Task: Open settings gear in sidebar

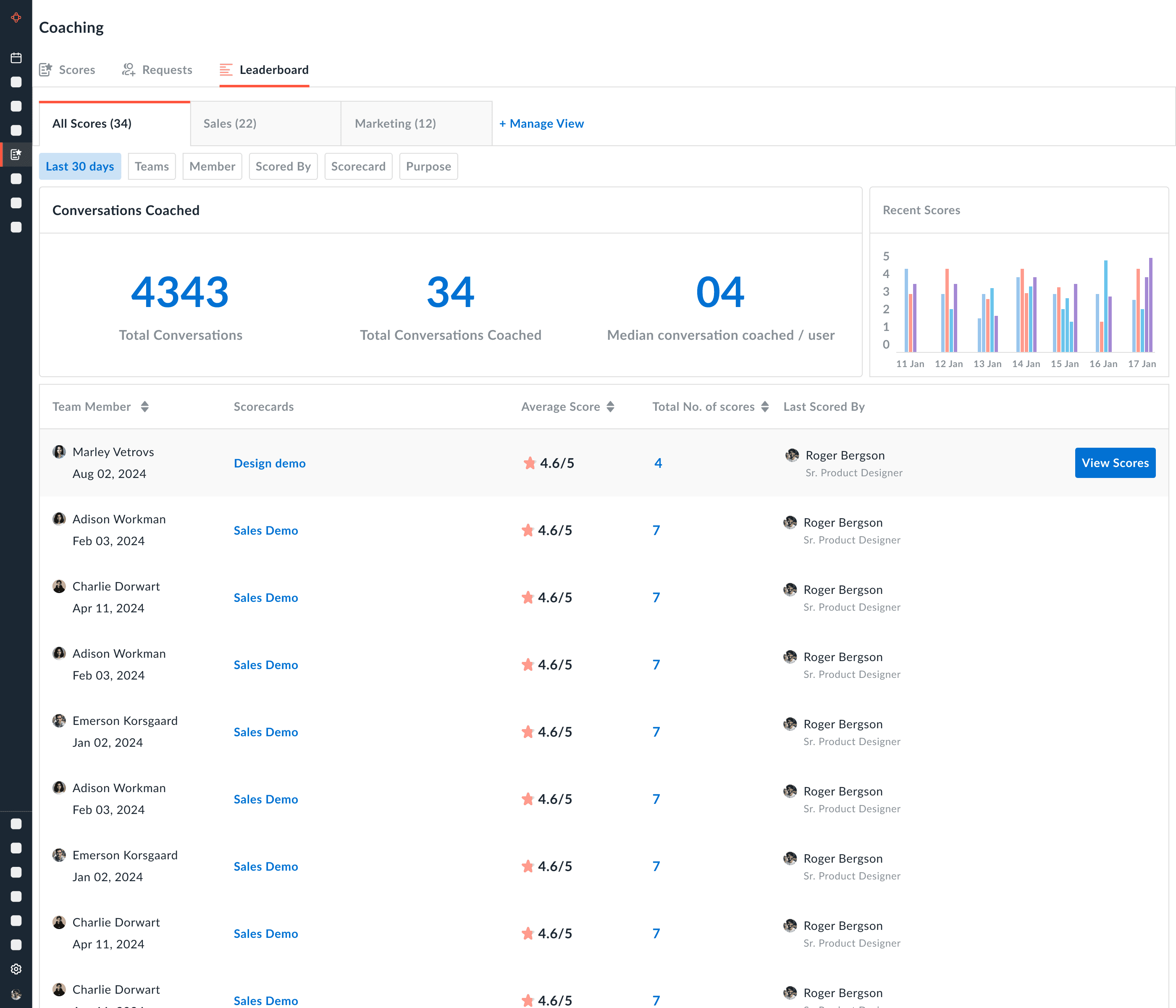Action: point(16,969)
